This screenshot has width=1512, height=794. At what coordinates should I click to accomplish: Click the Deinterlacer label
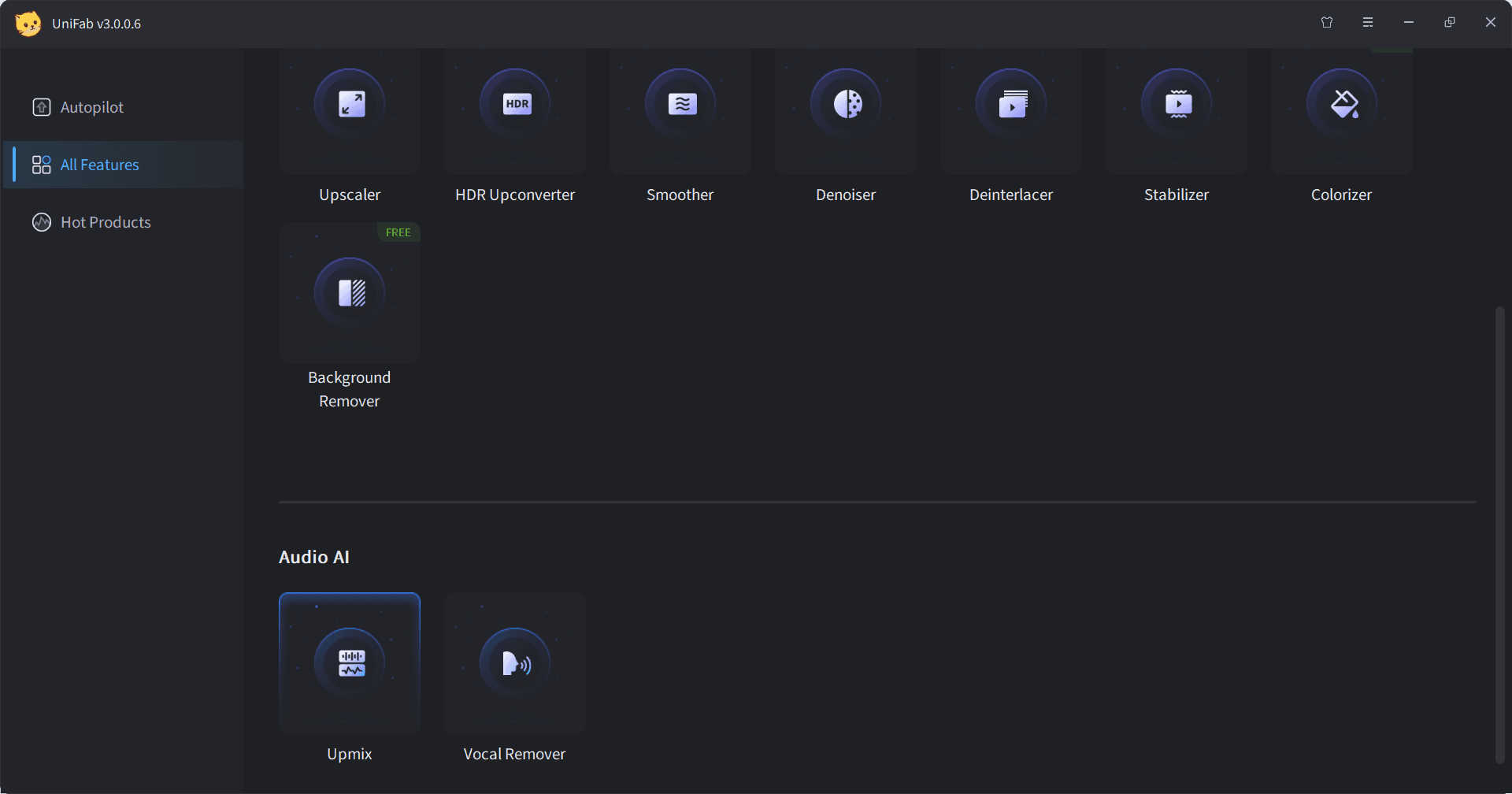pyautogui.click(x=1011, y=195)
